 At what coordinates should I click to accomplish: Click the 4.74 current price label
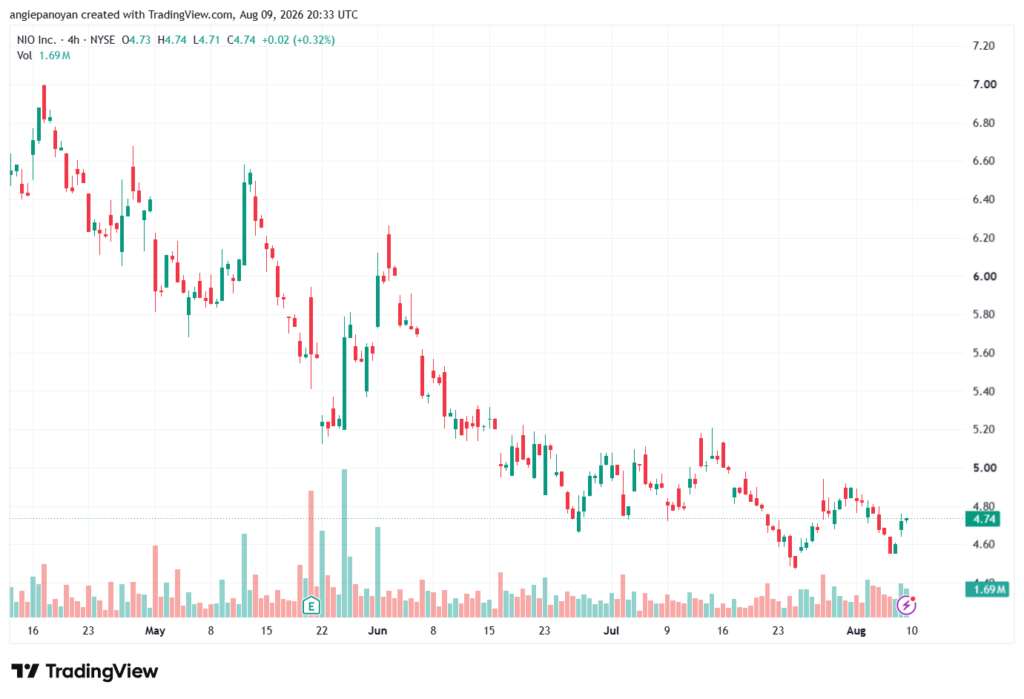(x=984, y=519)
